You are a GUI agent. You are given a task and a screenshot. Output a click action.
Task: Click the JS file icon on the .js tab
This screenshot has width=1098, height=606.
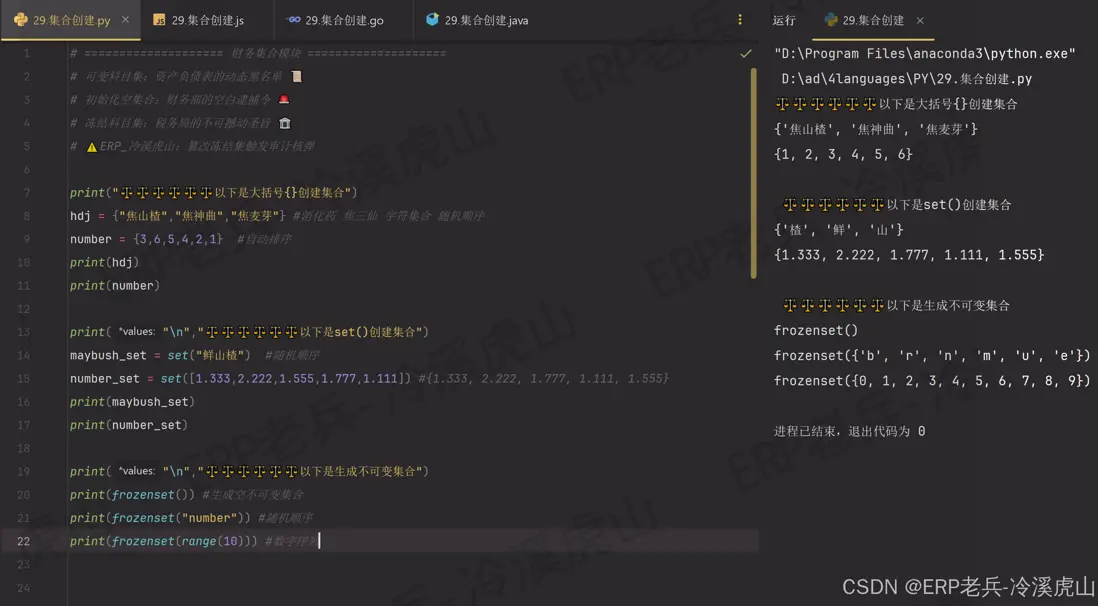[x=159, y=20]
